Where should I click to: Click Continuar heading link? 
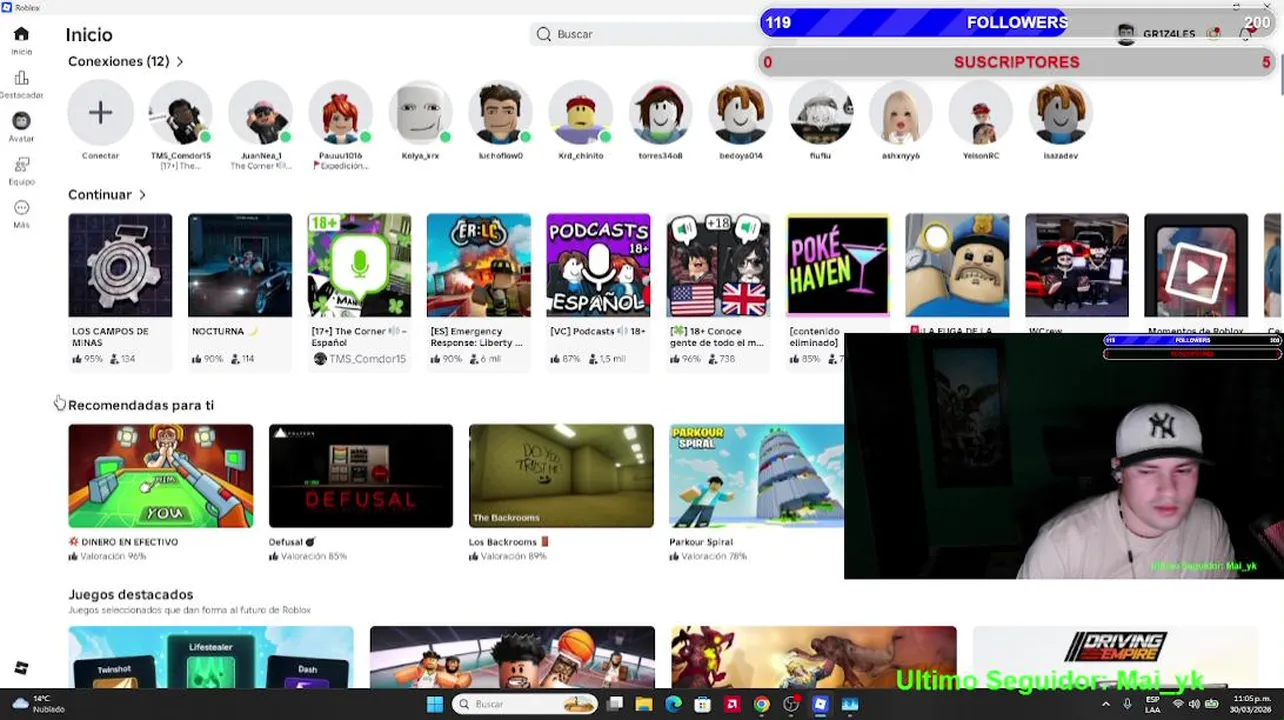click(x=100, y=195)
